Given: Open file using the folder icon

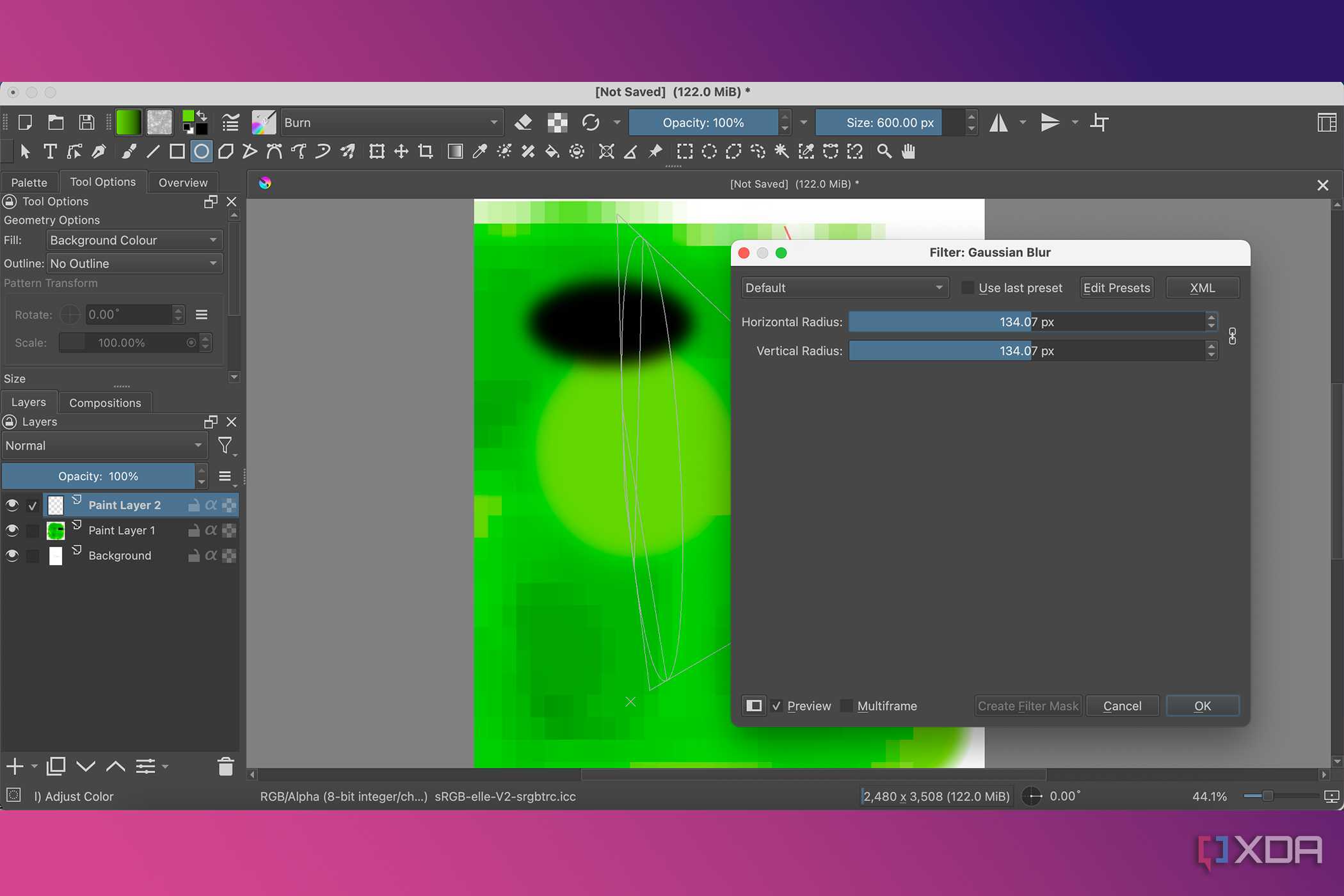Looking at the screenshot, I should pyautogui.click(x=56, y=122).
